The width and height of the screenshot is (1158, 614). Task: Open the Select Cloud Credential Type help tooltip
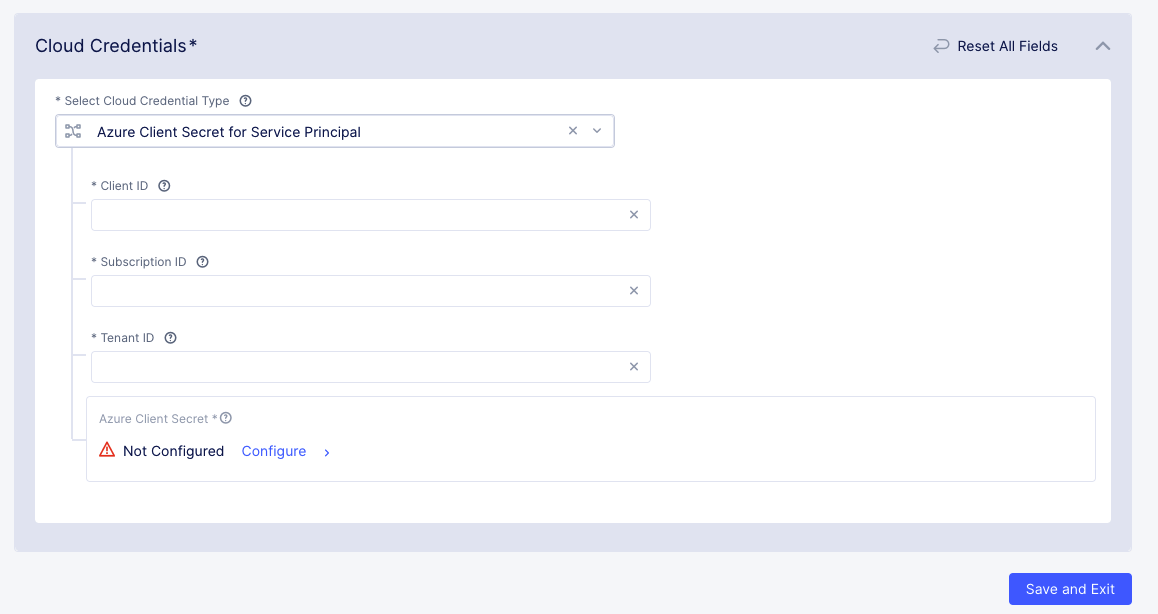(x=245, y=100)
